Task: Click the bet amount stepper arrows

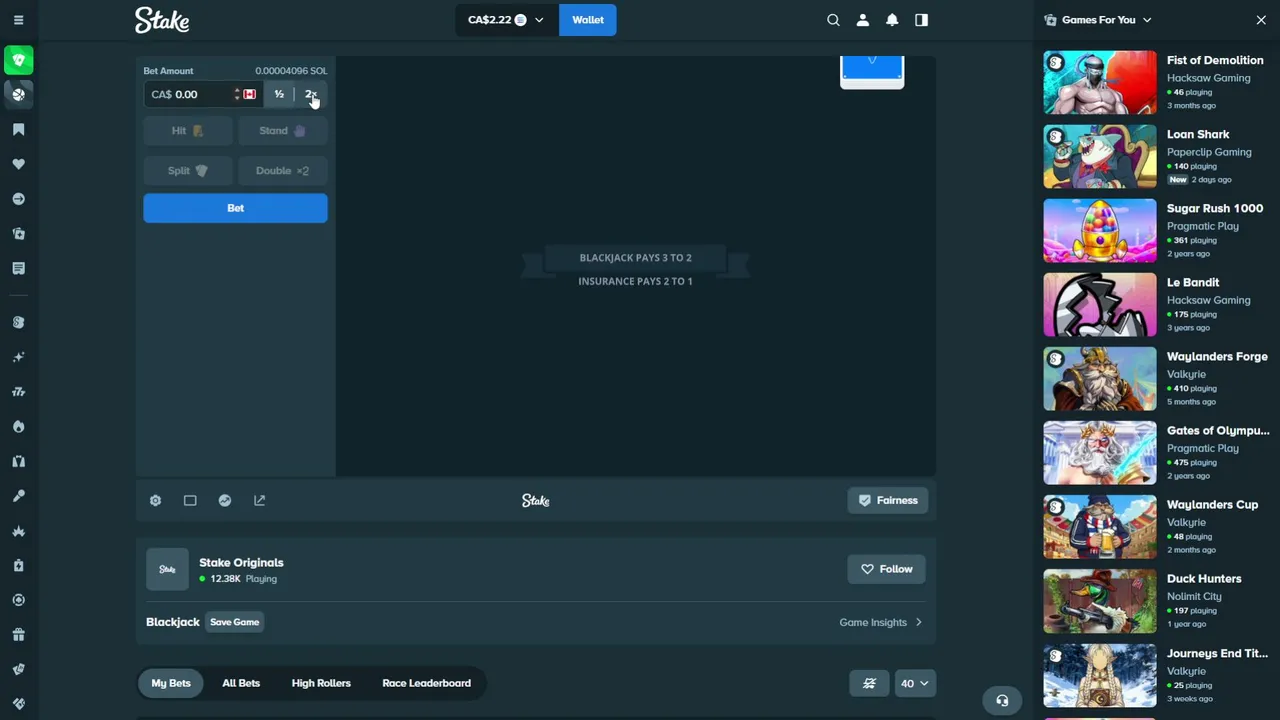Action: pyautogui.click(x=237, y=94)
